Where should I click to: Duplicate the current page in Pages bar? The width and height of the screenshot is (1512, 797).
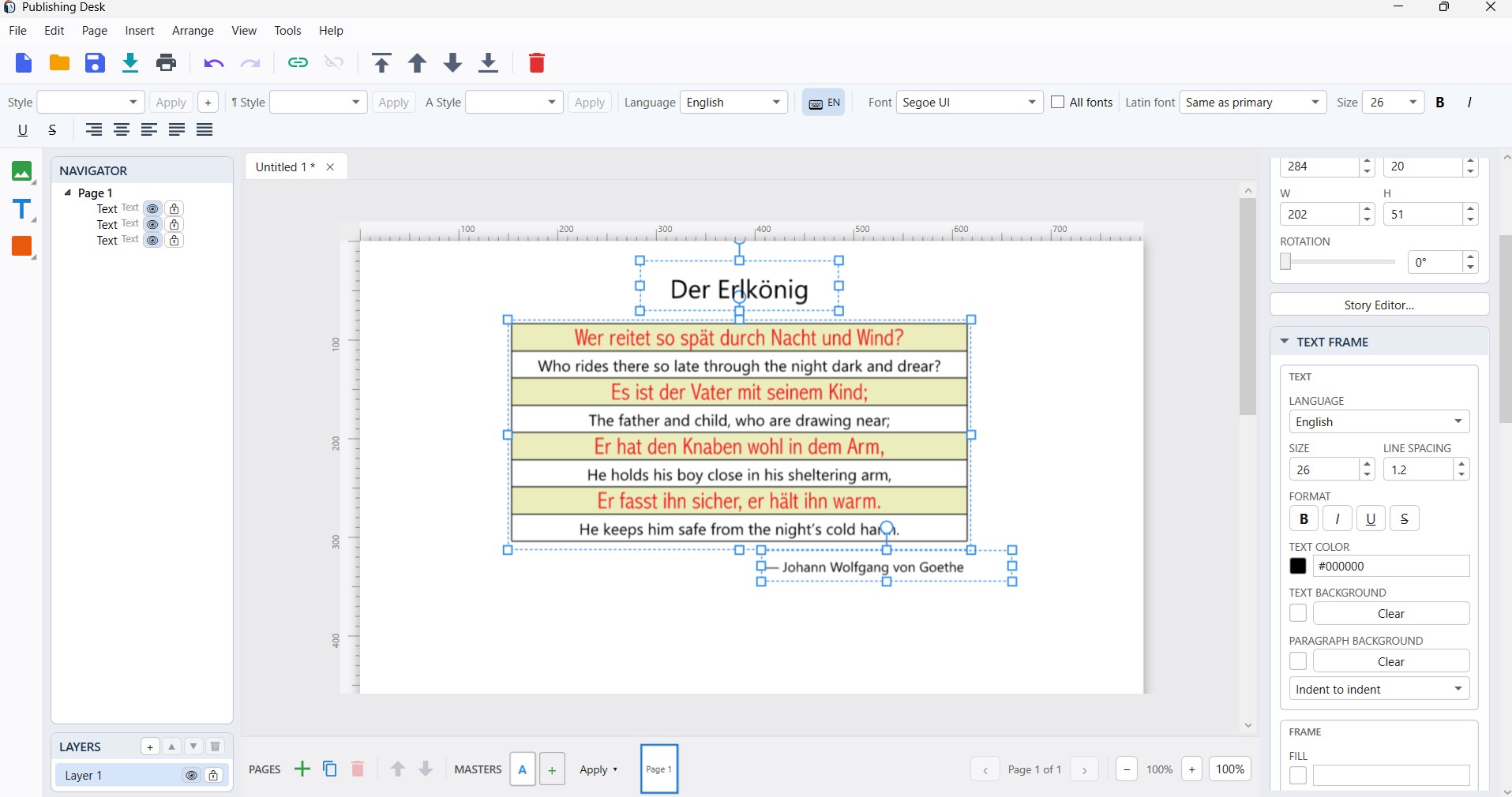click(330, 769)
